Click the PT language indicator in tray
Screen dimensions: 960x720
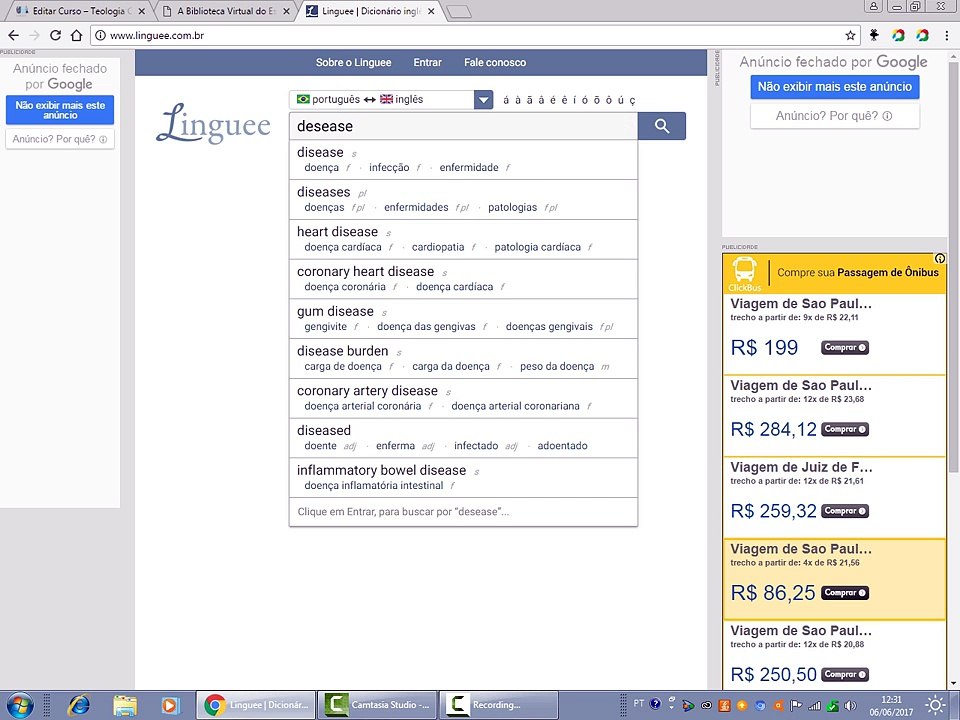click(639, 703)
